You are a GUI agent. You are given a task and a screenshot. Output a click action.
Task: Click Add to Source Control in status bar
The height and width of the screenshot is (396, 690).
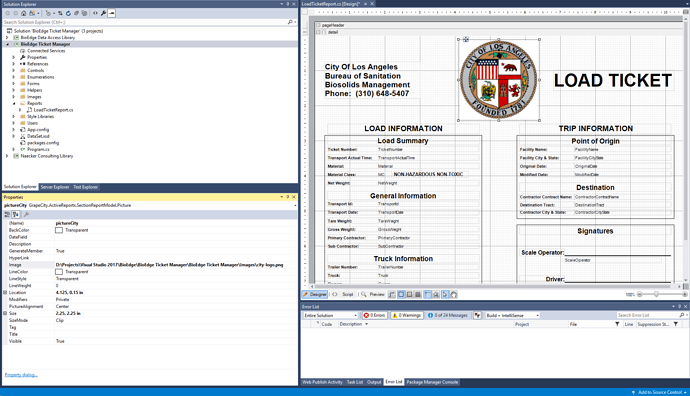(659, 392)
